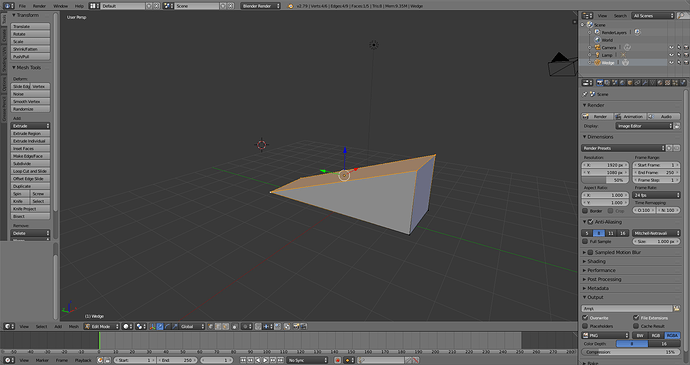Click the Extrude Region button

[30, 133]
